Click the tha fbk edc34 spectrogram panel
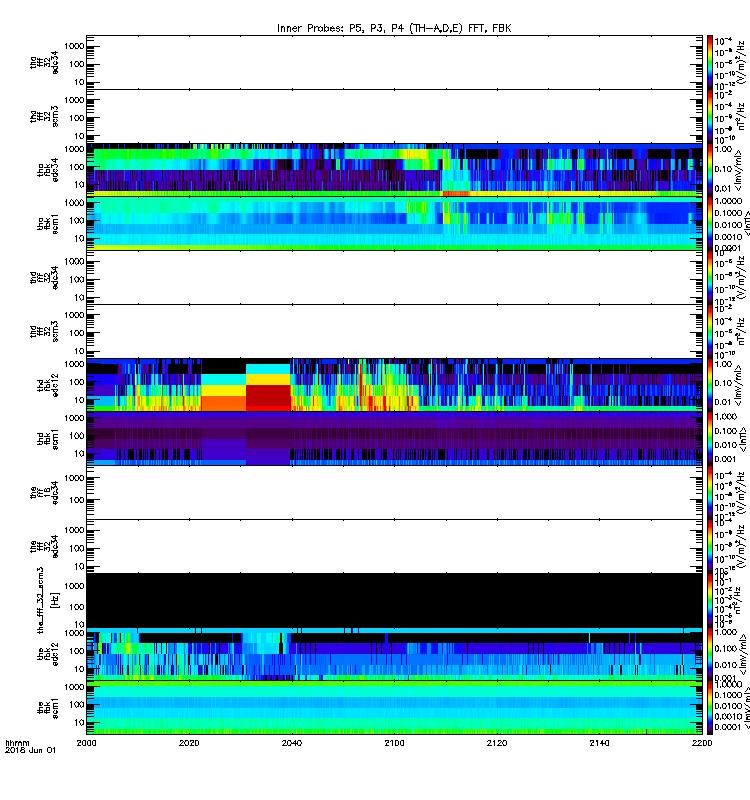This screenshot has width=750, height=800. pyautogui.click(x=394, y=170)
